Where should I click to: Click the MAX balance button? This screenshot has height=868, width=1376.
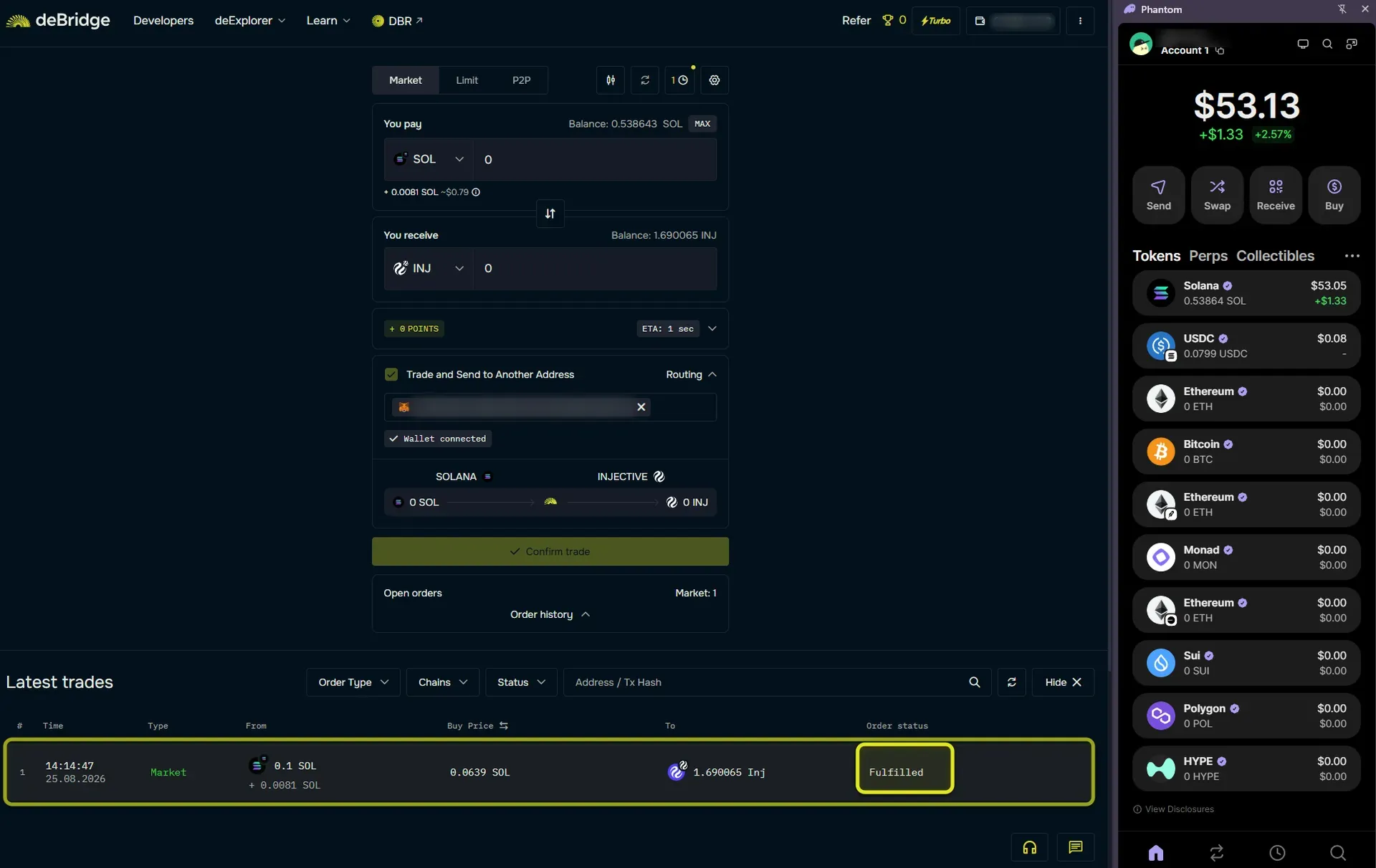(x=702, y=124)
